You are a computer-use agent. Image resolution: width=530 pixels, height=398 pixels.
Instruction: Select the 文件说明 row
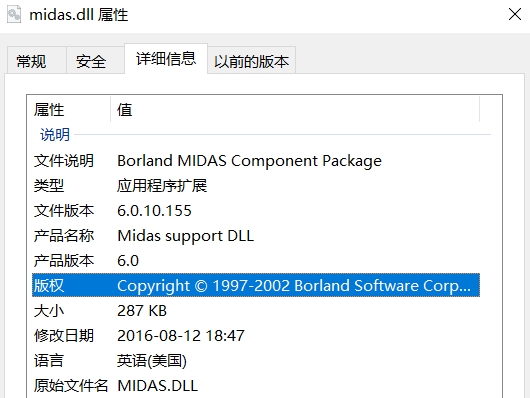[x=256, y=161]
